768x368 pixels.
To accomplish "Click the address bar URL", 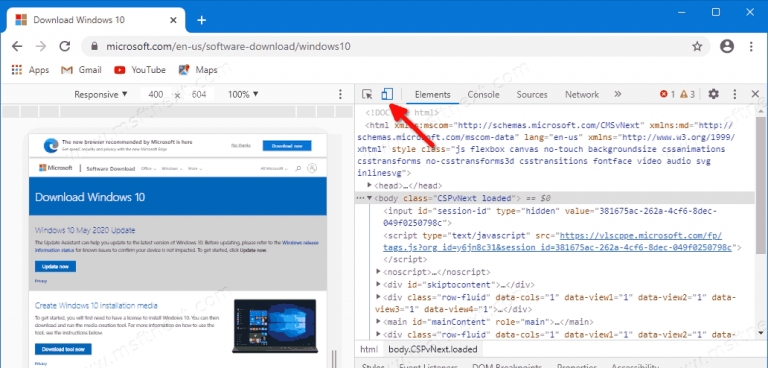I will tap(228, 47).
